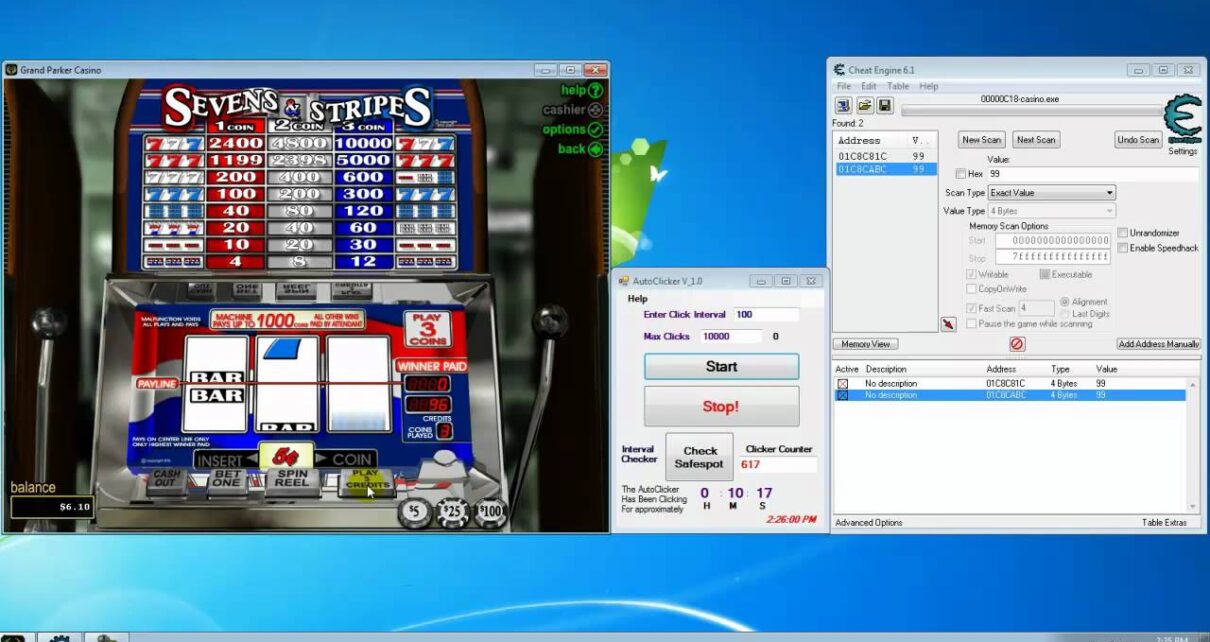Click the address table vertical scrollbar

click(1192, 444)
